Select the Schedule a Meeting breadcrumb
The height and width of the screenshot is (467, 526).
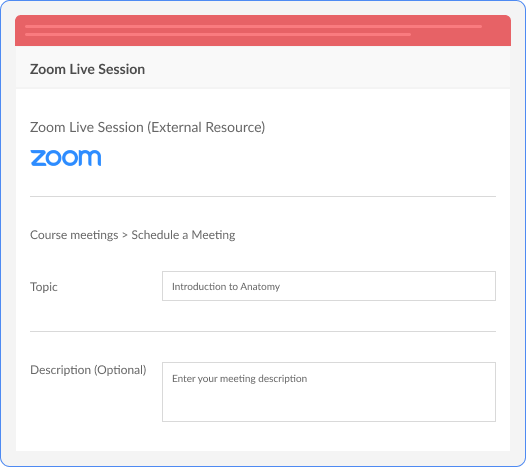click(183, 235)
